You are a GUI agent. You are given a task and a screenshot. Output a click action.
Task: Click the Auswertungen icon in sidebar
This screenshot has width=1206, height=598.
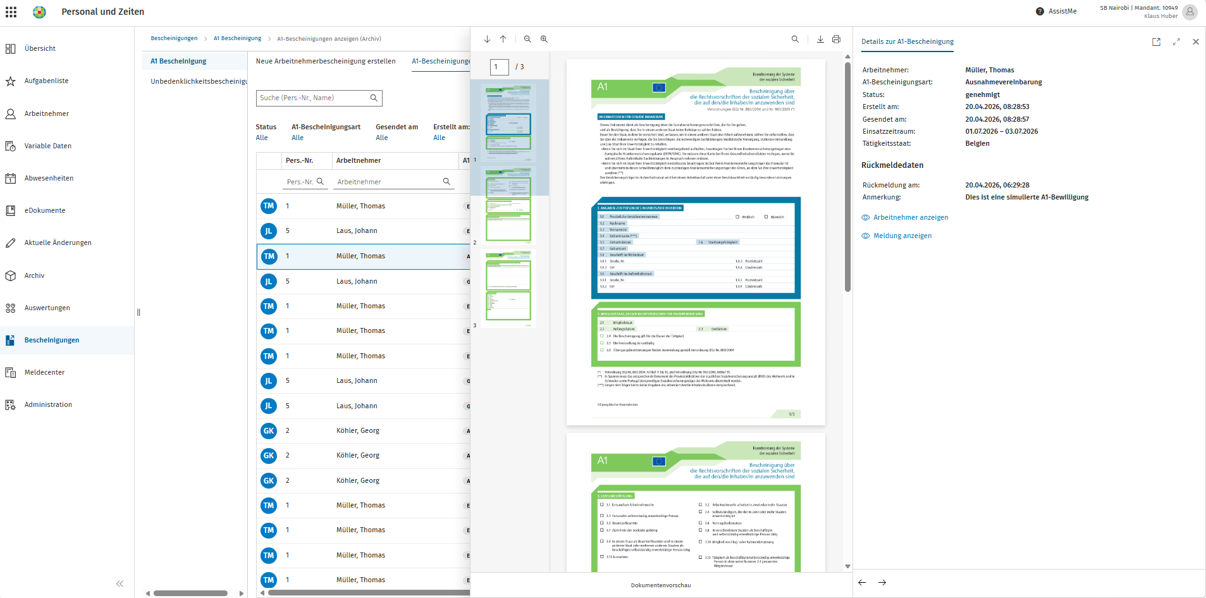10,308
